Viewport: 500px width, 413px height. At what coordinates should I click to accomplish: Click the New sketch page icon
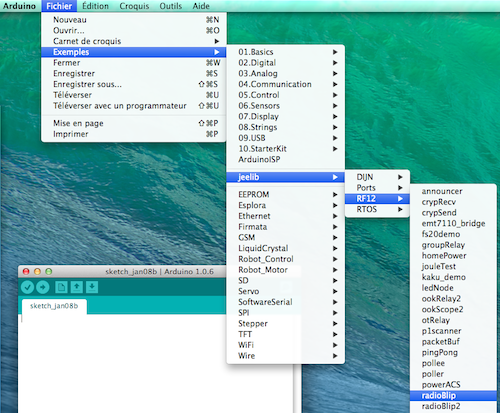tap(61, 287)
